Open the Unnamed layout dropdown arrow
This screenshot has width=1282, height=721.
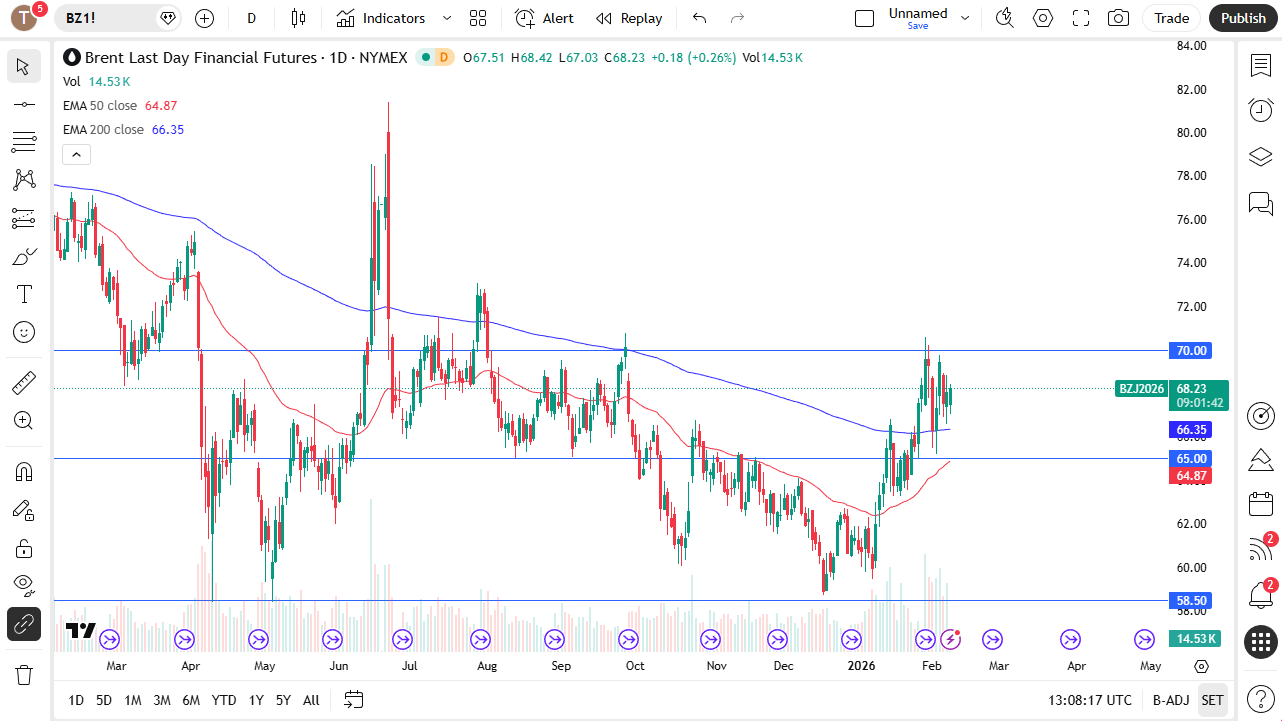pyautogui.click(x=965, y=18)
